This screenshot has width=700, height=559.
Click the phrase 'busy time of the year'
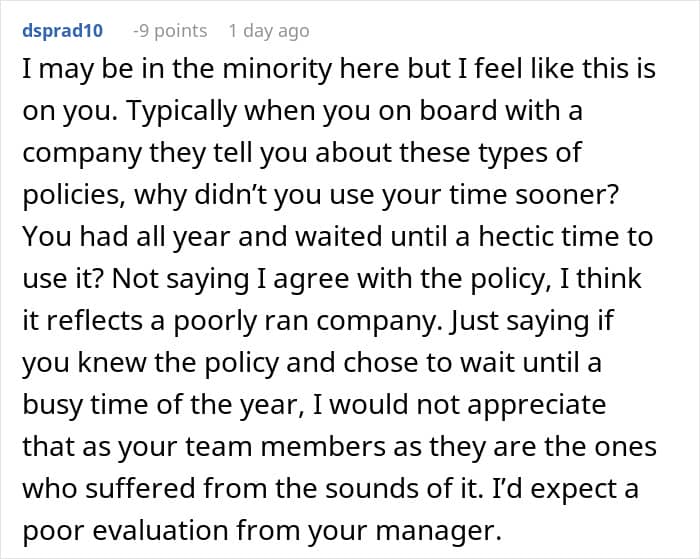[x=163, y=405]
